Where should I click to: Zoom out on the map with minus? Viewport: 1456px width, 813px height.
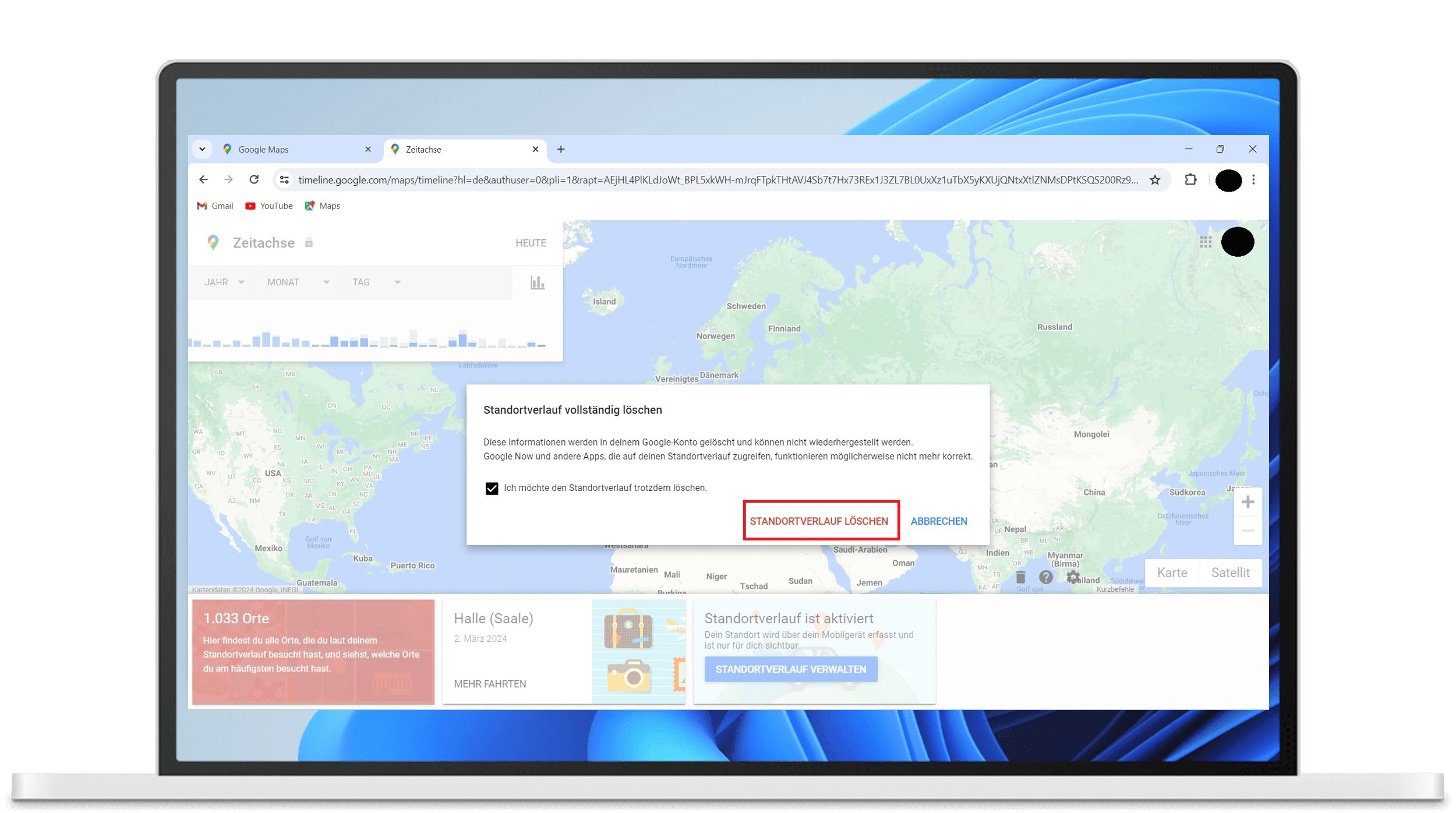pyautogui.click(x=1247, y=531)
